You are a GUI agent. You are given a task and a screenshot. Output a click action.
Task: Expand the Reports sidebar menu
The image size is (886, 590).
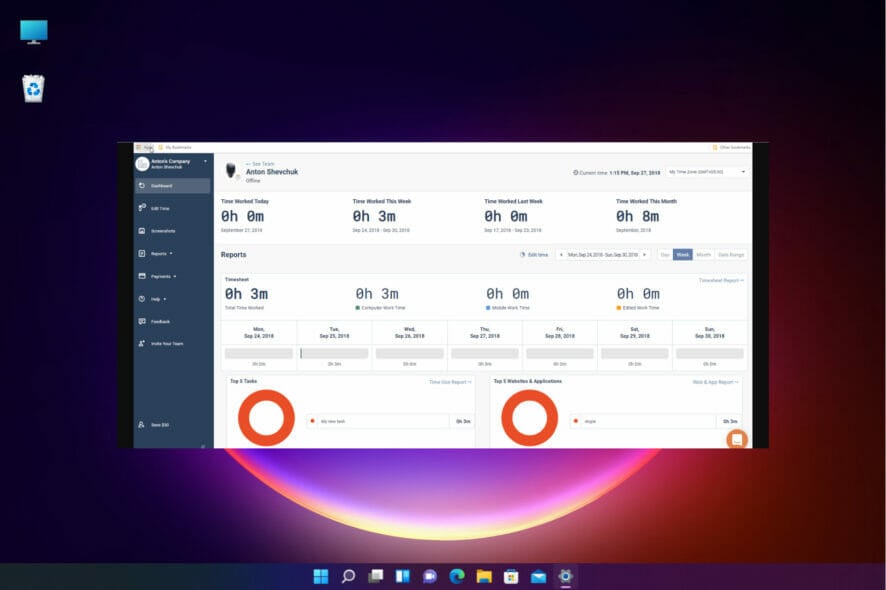(162, 254)
